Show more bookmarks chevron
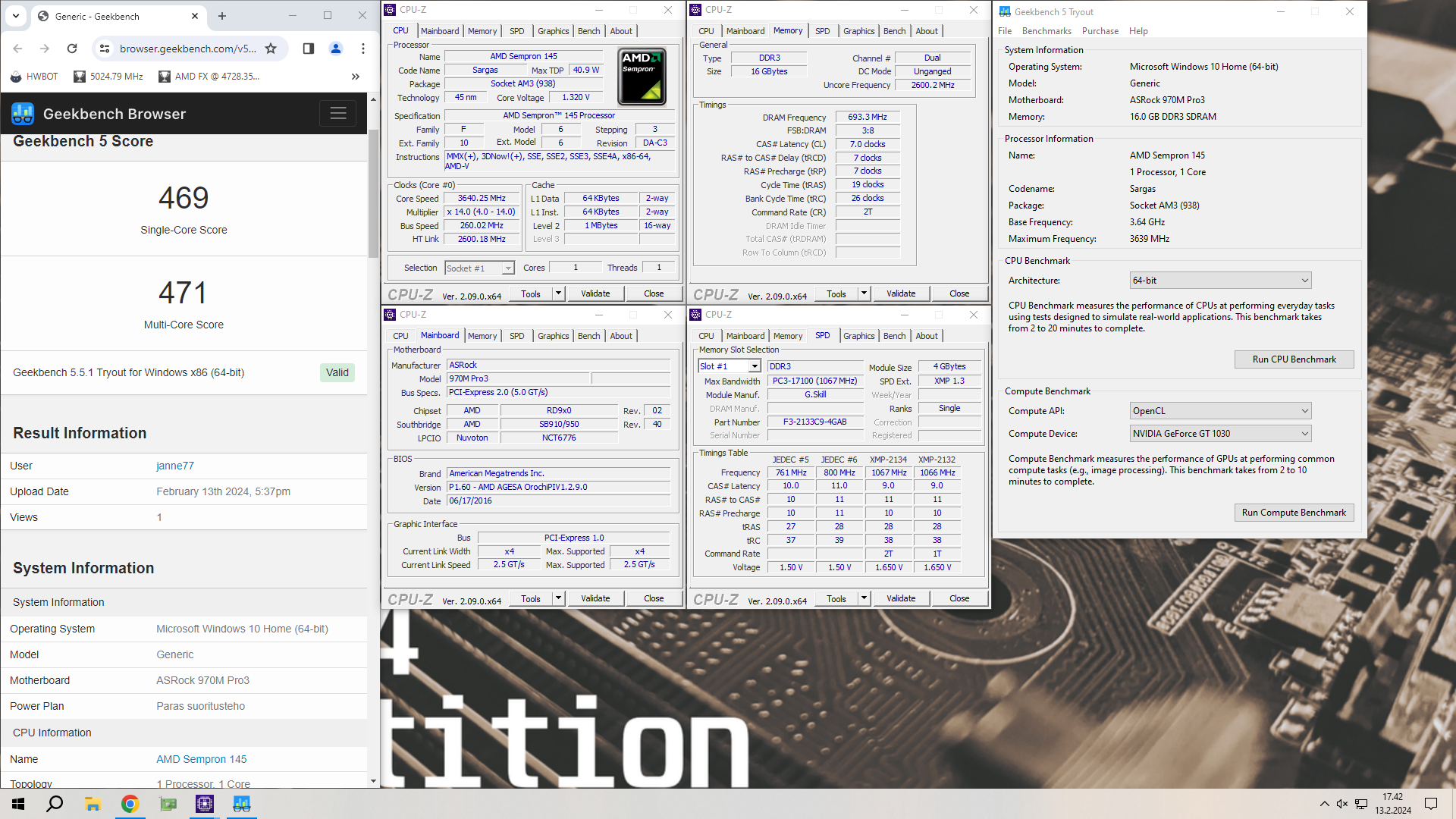This screenshot has height=819, width=1456. (356, 77)
